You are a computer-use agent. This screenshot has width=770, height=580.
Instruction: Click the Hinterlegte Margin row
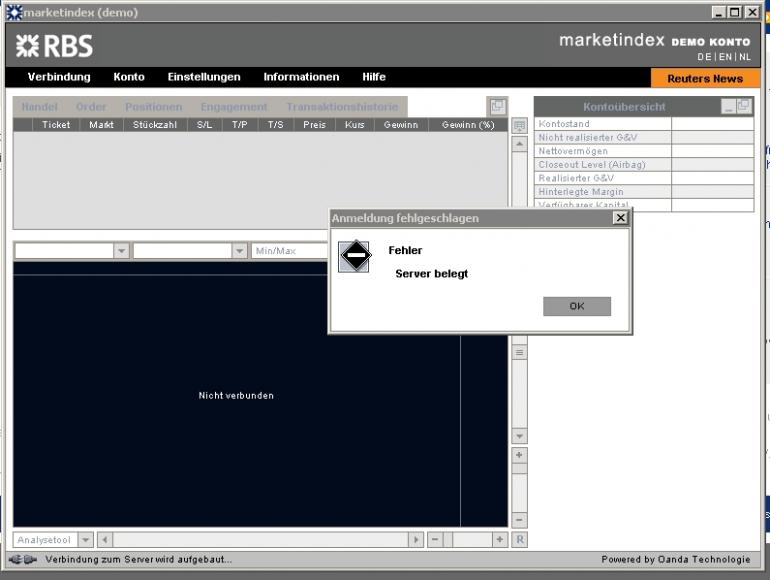pos(644,192)
